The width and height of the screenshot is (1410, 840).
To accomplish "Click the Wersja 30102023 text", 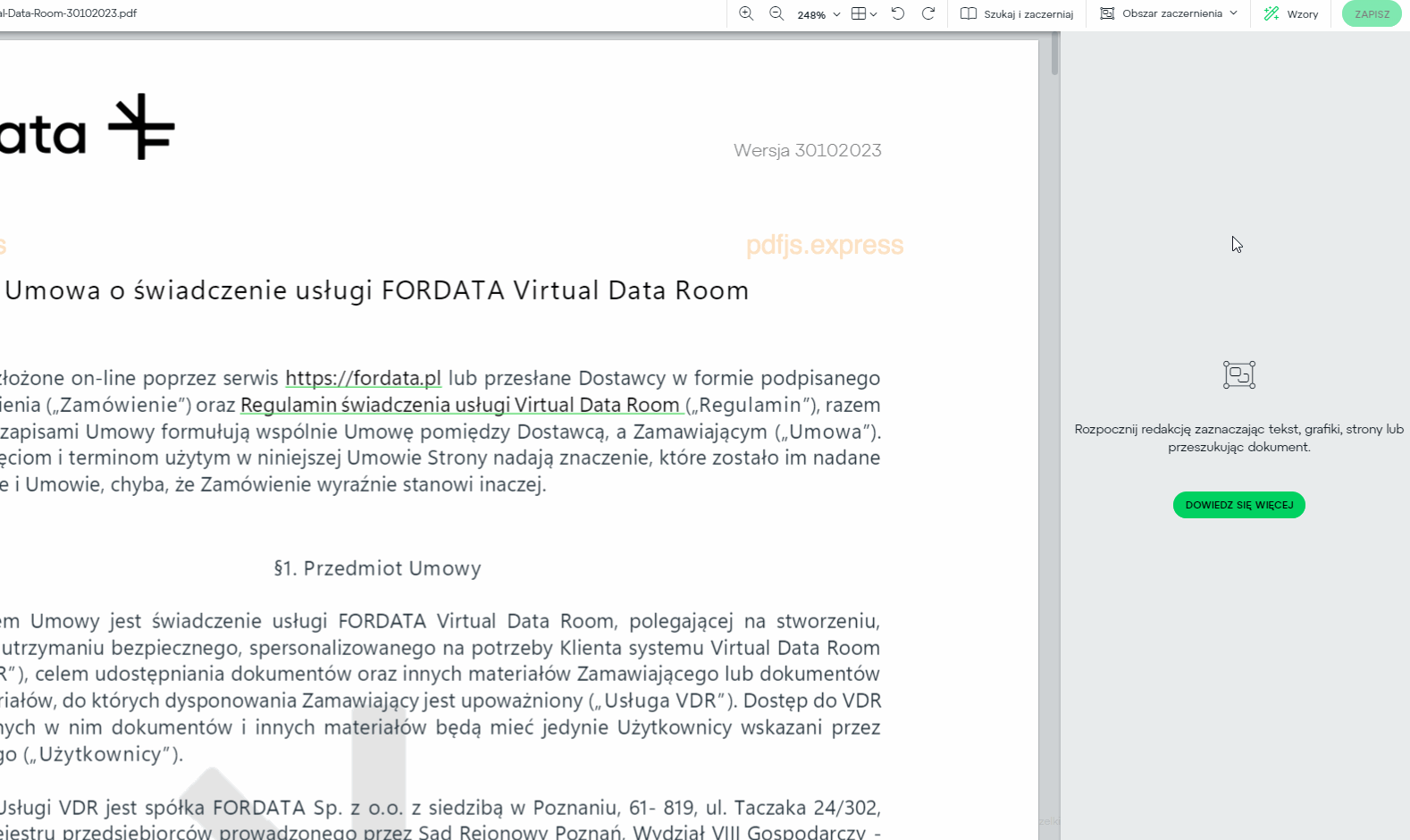I will (x=808, y=150).
